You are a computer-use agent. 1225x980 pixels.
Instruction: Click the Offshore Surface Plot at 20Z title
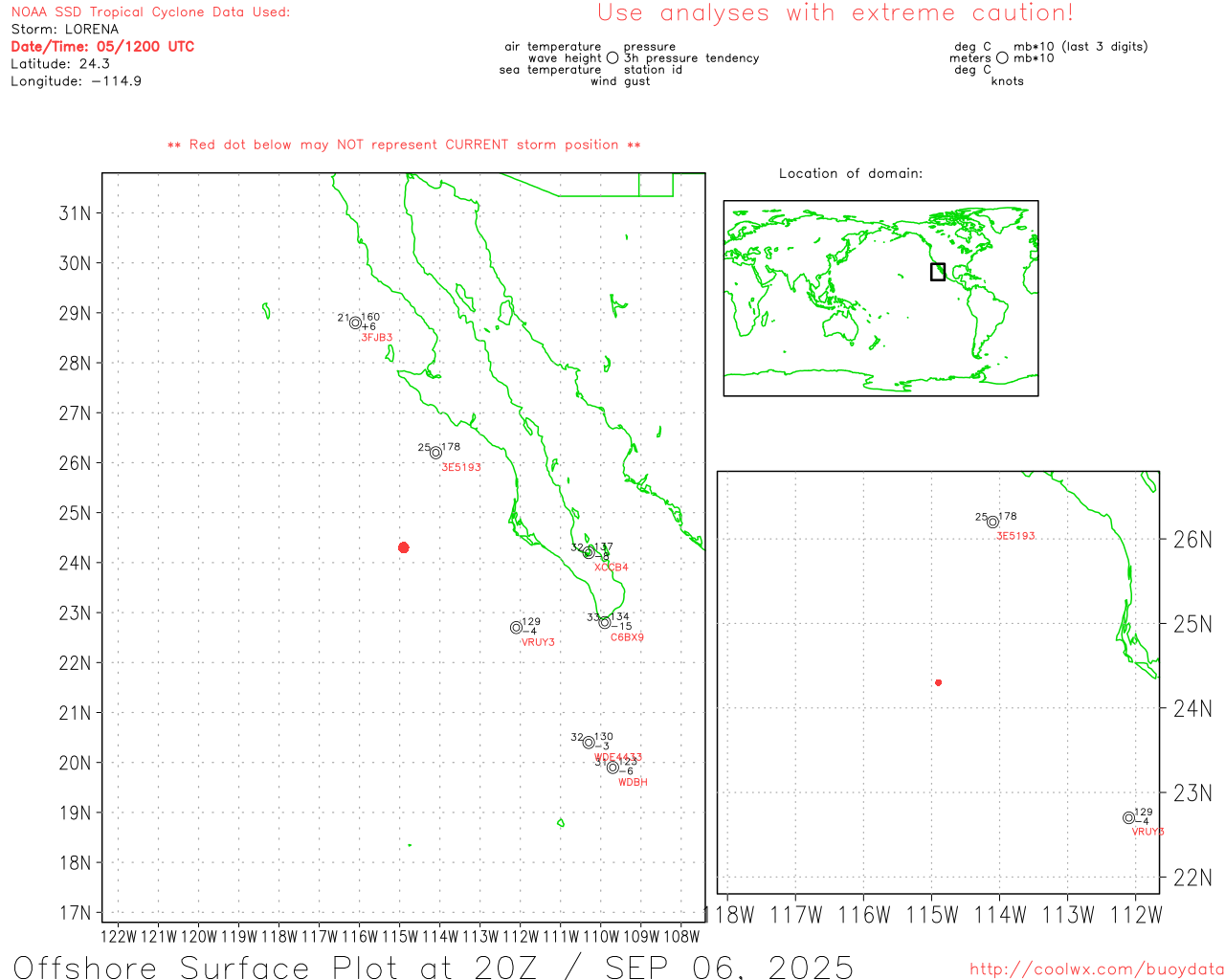coord(434,968)
